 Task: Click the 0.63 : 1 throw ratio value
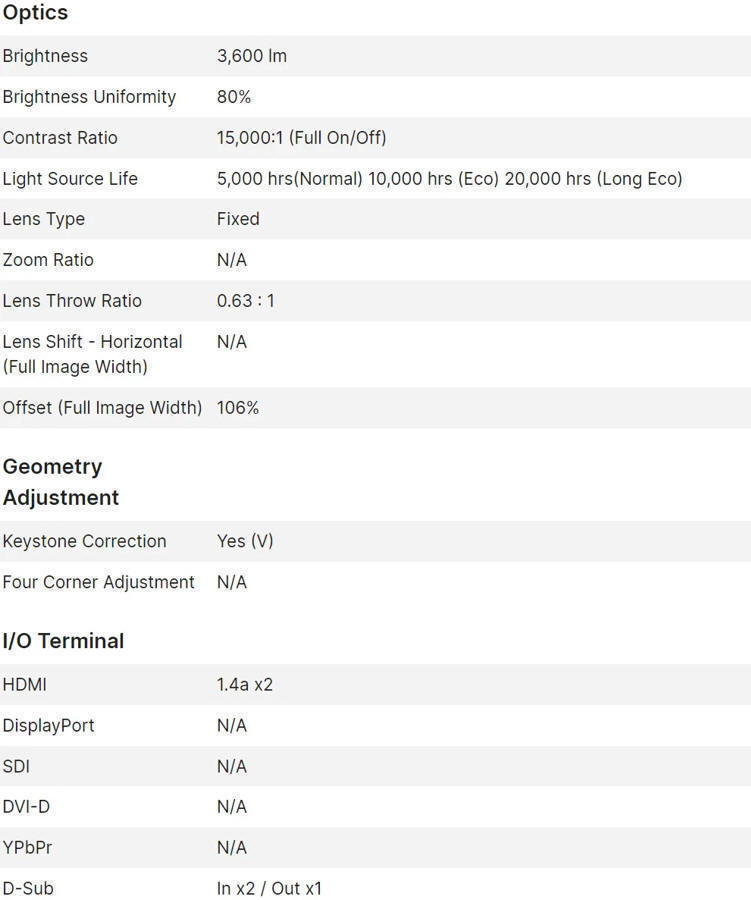(245, 301)
